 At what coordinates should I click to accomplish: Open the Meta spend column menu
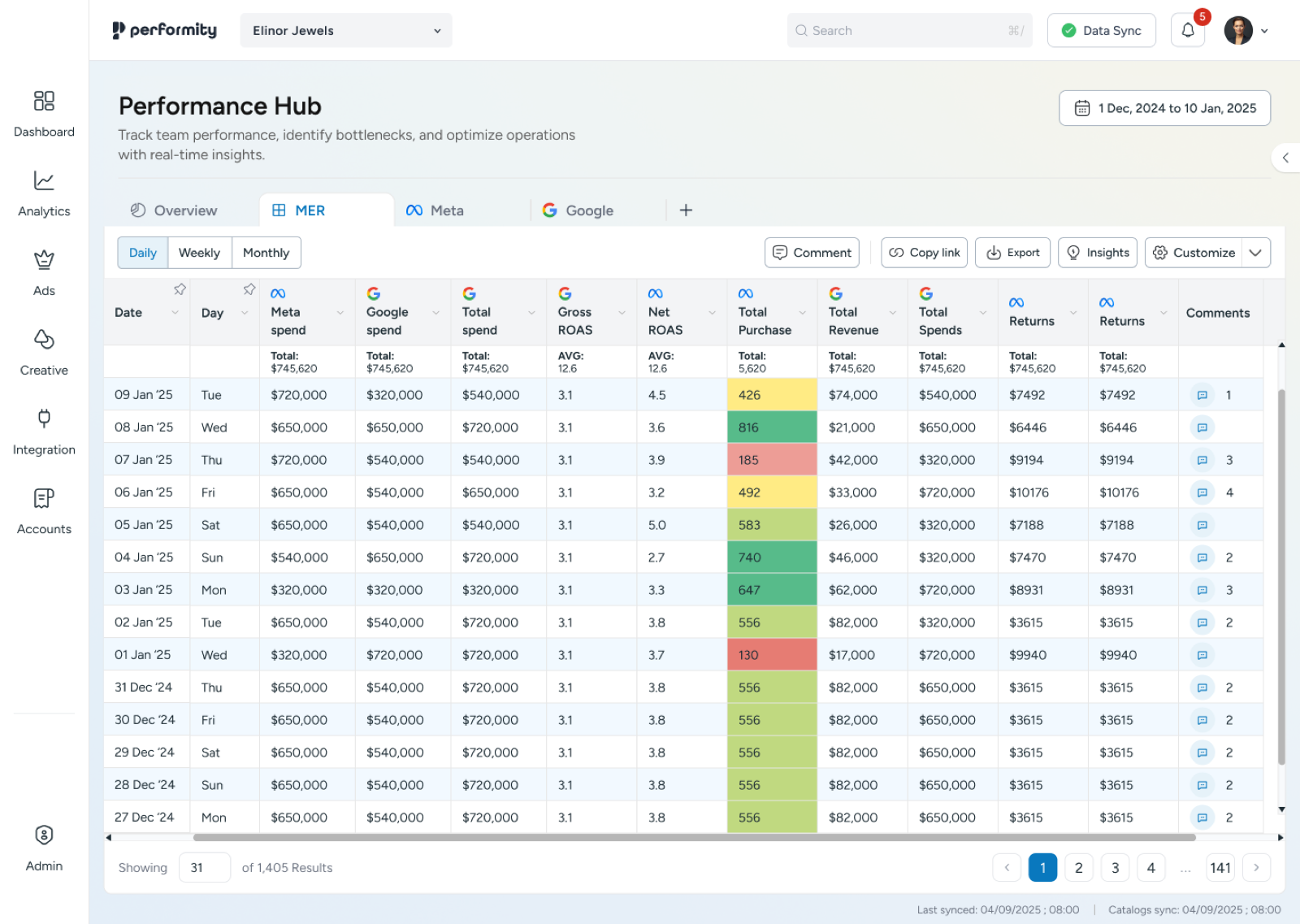coord(340,312)
